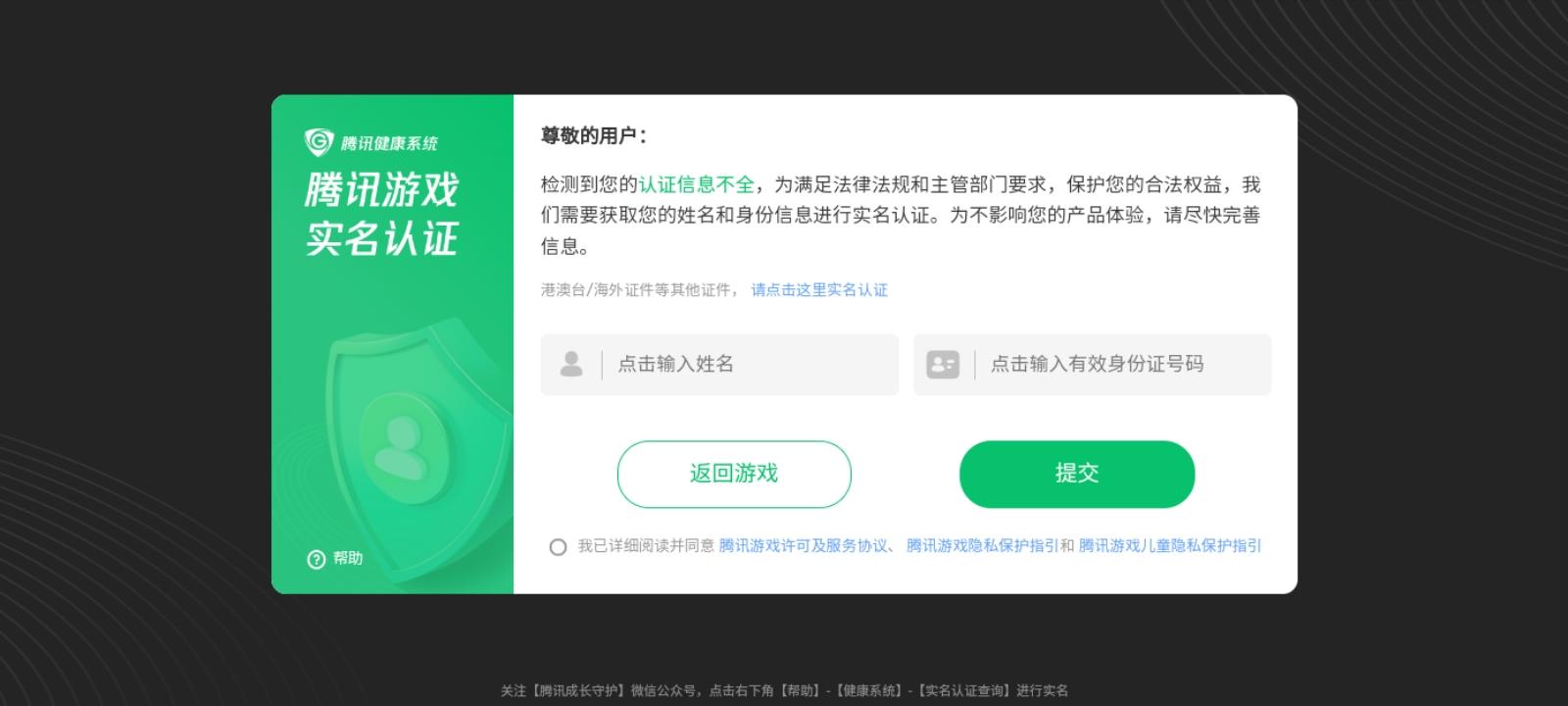Click the 返回游戏 button
The width and height of the screenshot is (1568, 706).
pos(734,474)
